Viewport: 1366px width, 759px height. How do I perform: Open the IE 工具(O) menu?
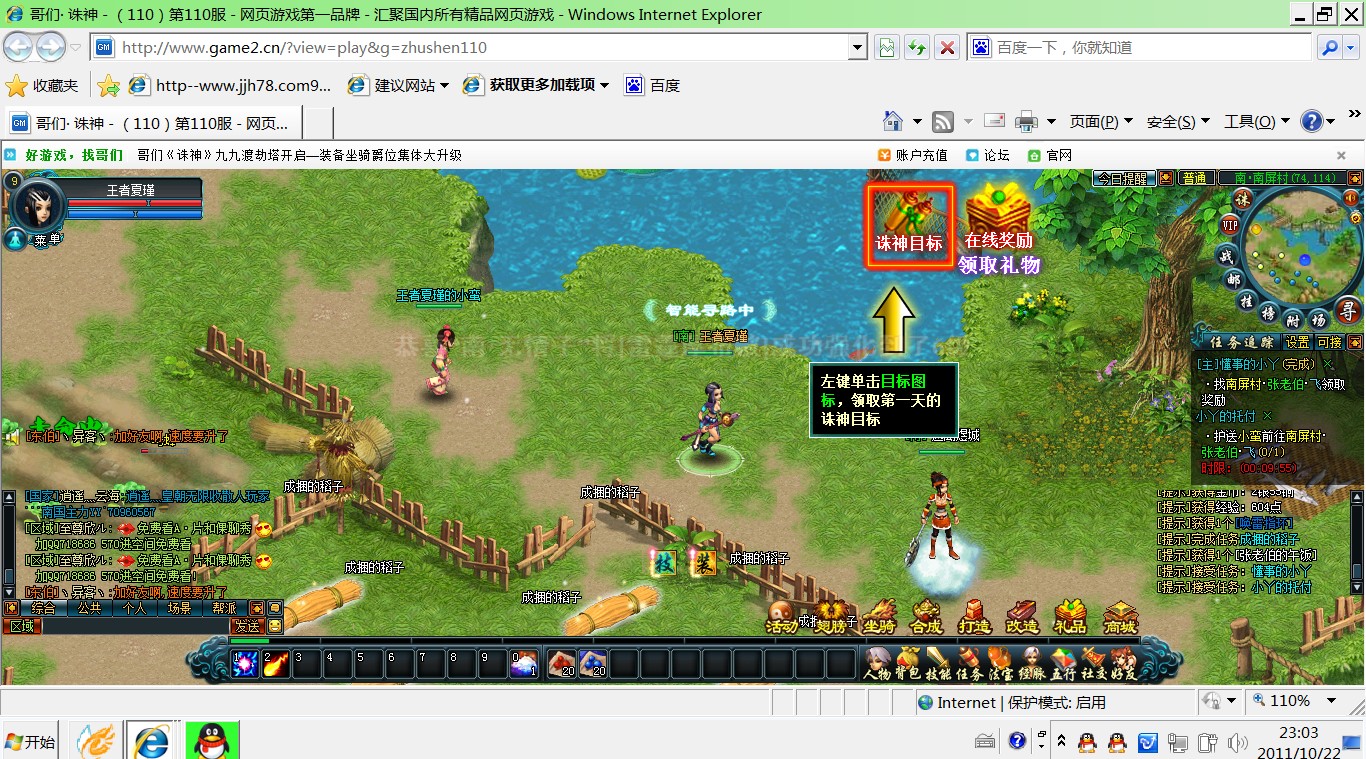pos(1256,121)
